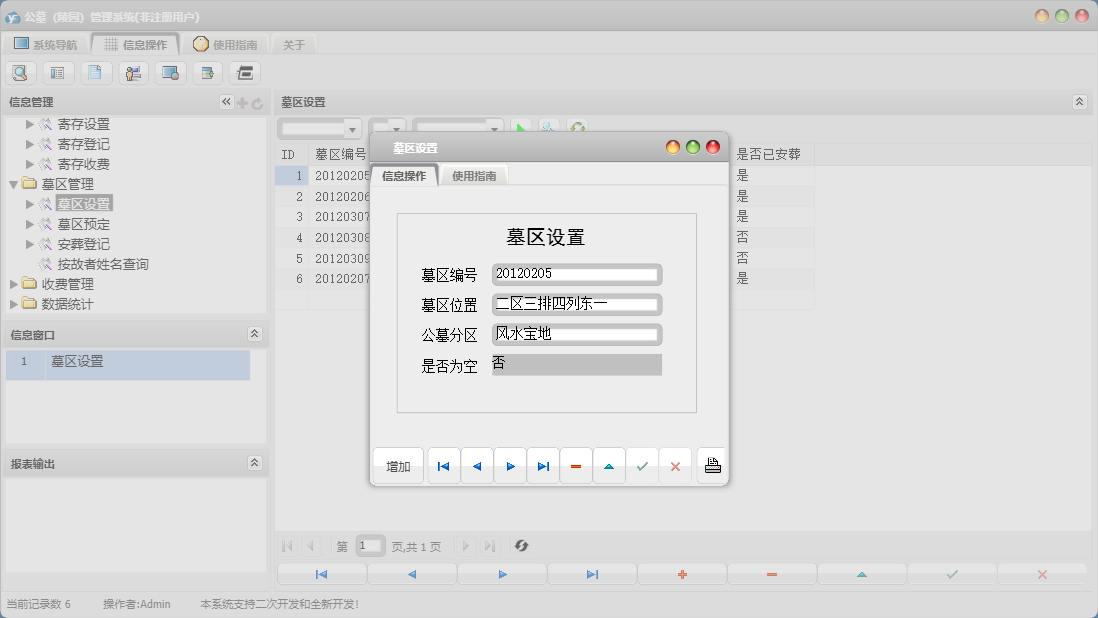The width and height of the screenshot is (1098, 618).
Task: Collapse the 信息窗口 panel
Action: 254,334
